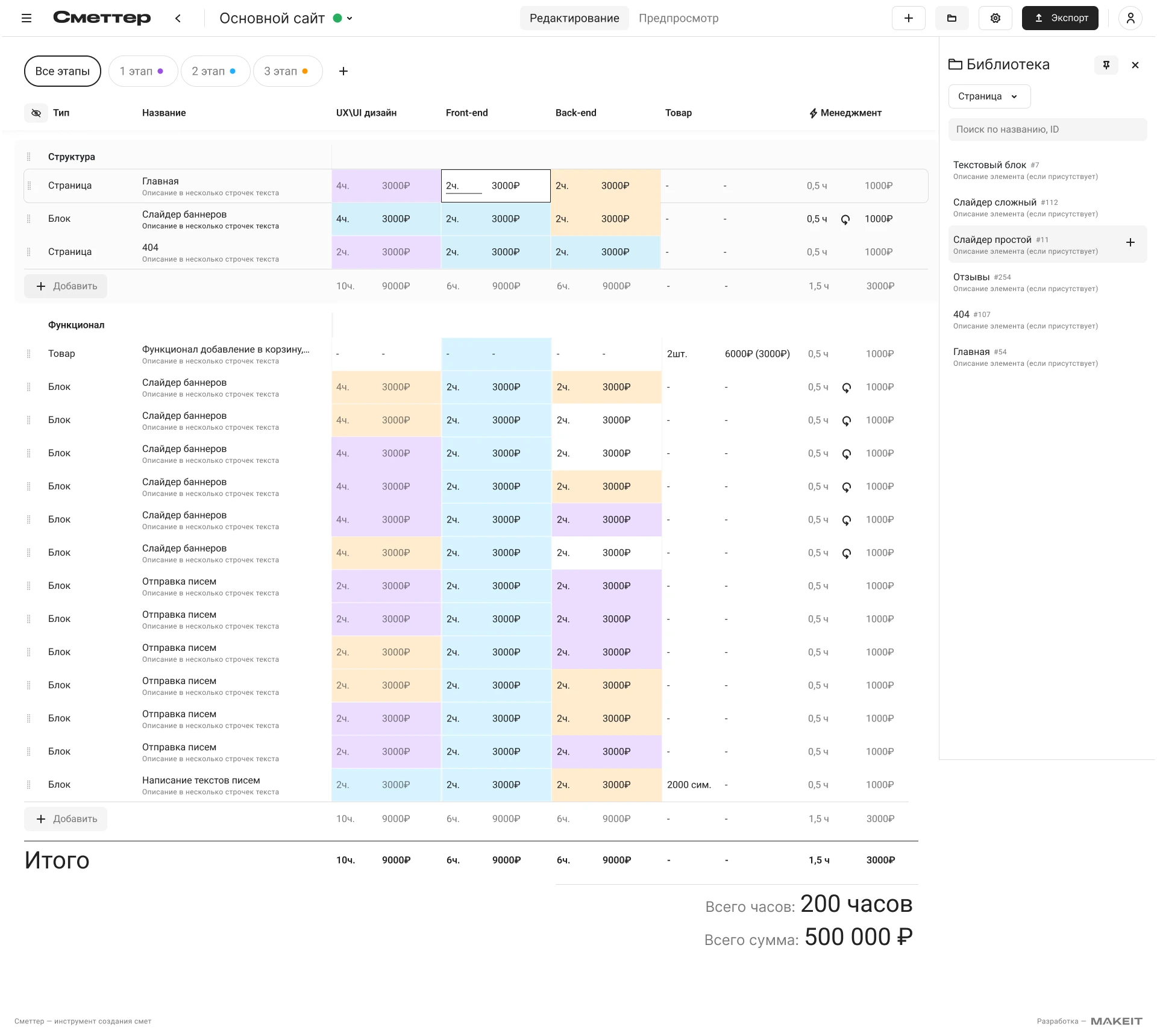Click Добавить under Функционал section
This screenshot has width=1157, height=1036.
pyautogui.click(x=66, y=819)
